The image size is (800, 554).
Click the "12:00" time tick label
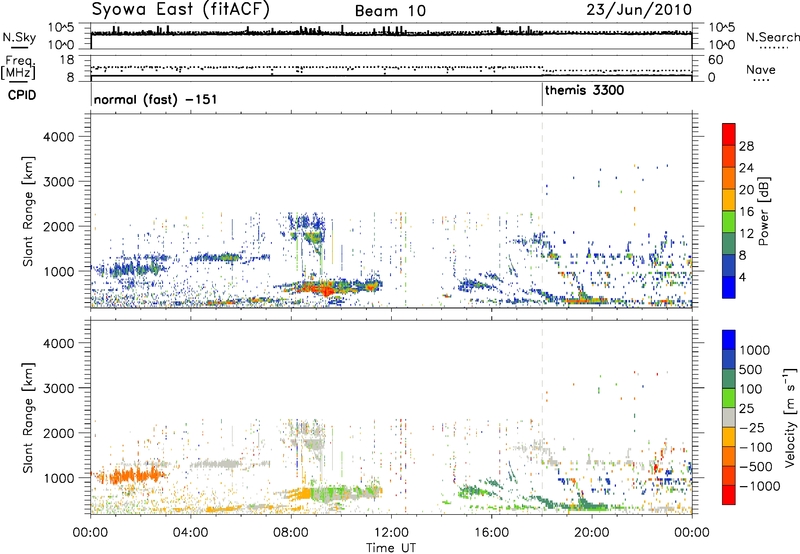(x=391, y=533)
